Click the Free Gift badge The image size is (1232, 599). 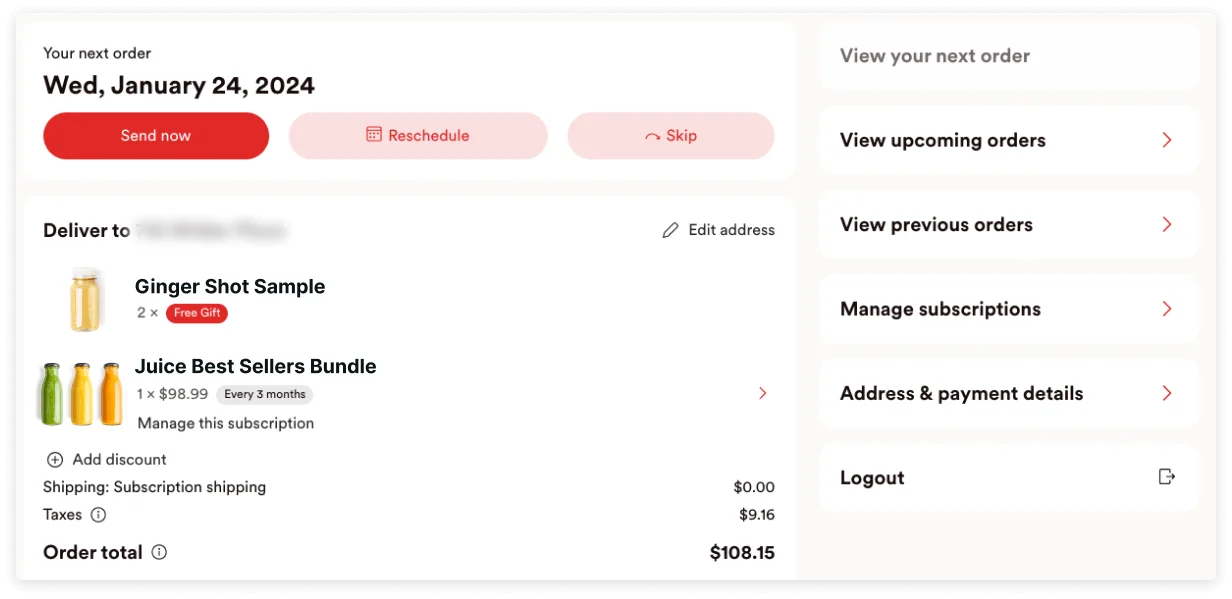(x=197, y=313)
